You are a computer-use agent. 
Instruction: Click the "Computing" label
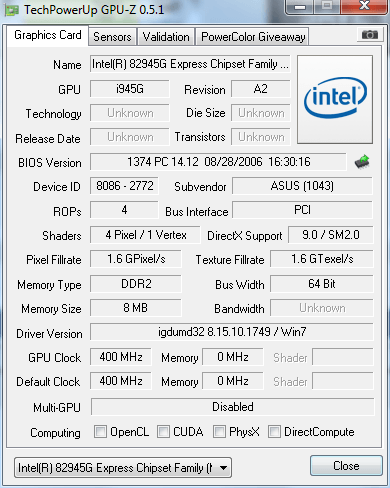pyautogui.click(x=55, y=433)
